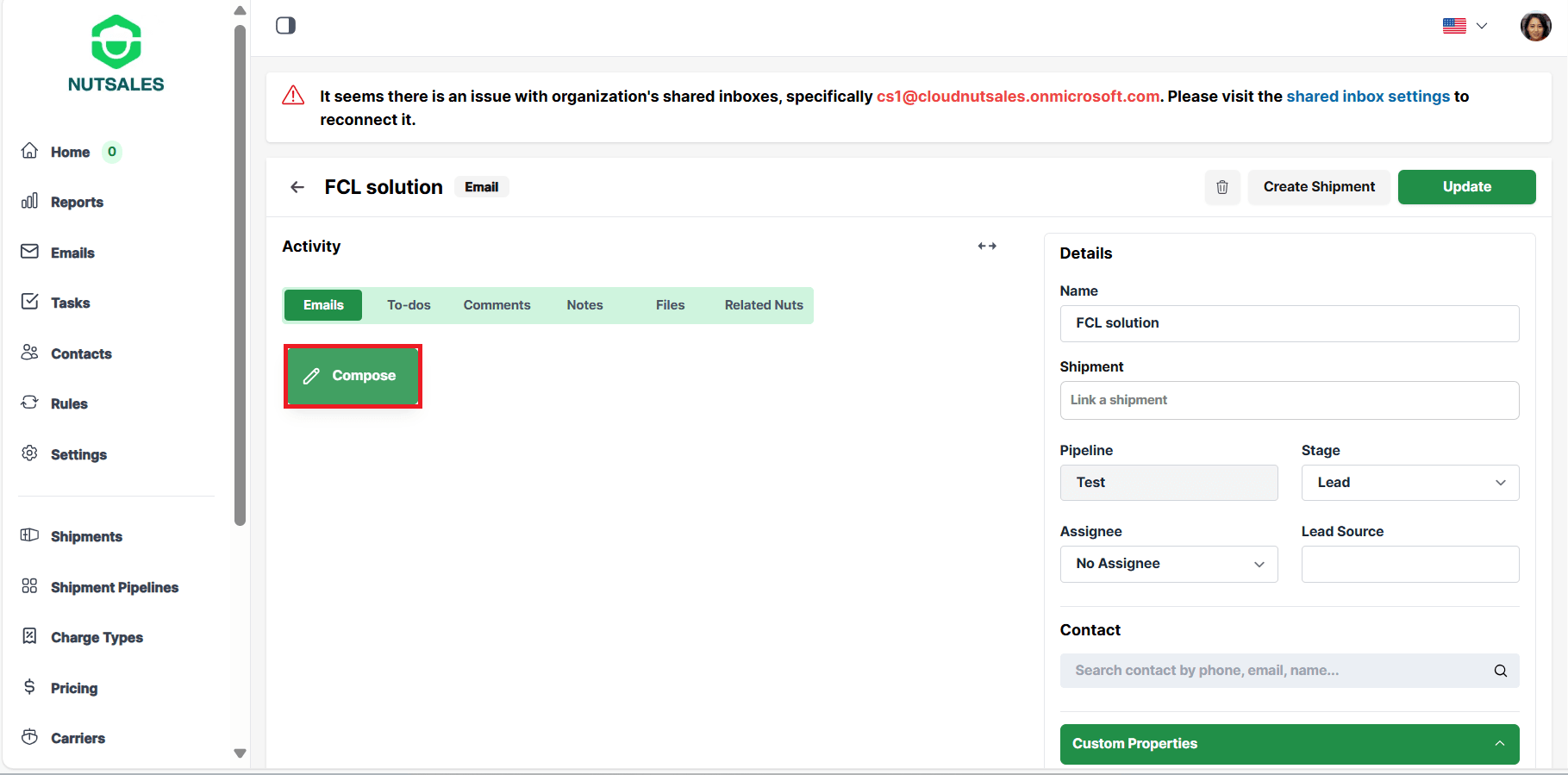The width and height of the screenshot is (1568, 775).
Task: Open the user avatar menu
Action: point(1536,26)
